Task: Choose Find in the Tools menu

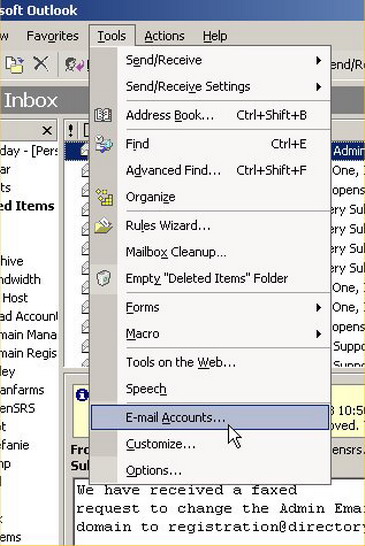Action: point(210,144)
